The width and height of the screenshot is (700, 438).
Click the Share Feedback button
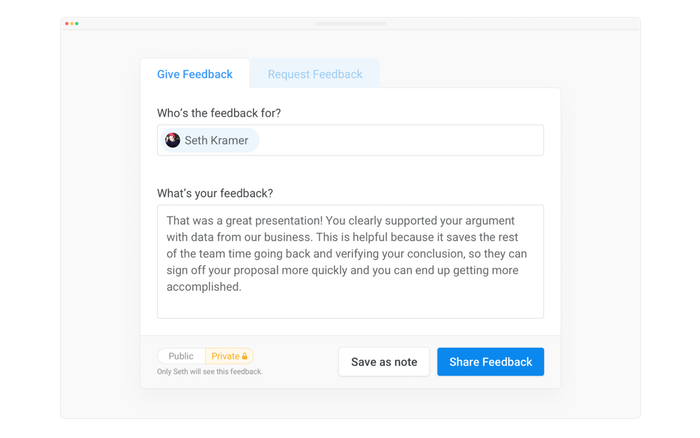click(x=491, y=362)
